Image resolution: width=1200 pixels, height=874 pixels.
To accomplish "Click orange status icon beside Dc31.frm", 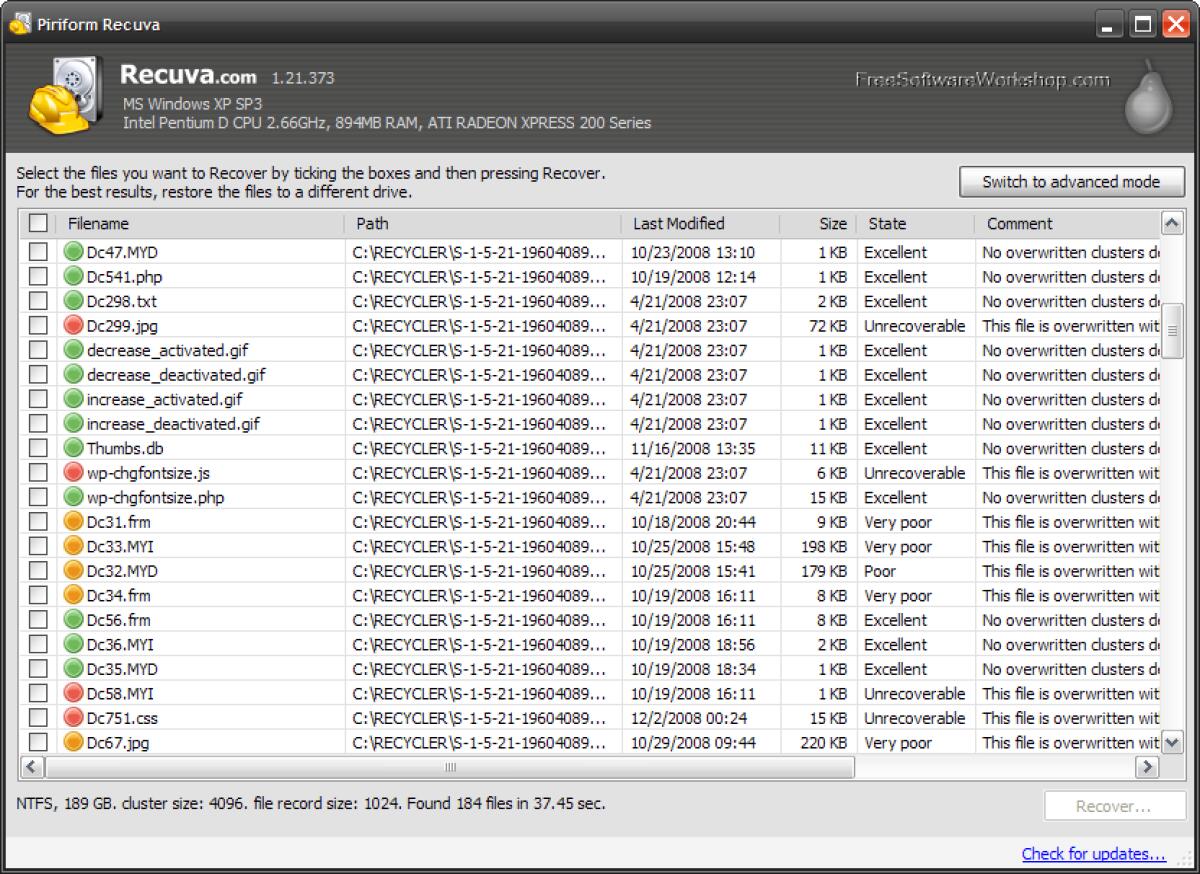I will (x=73, y=522).
